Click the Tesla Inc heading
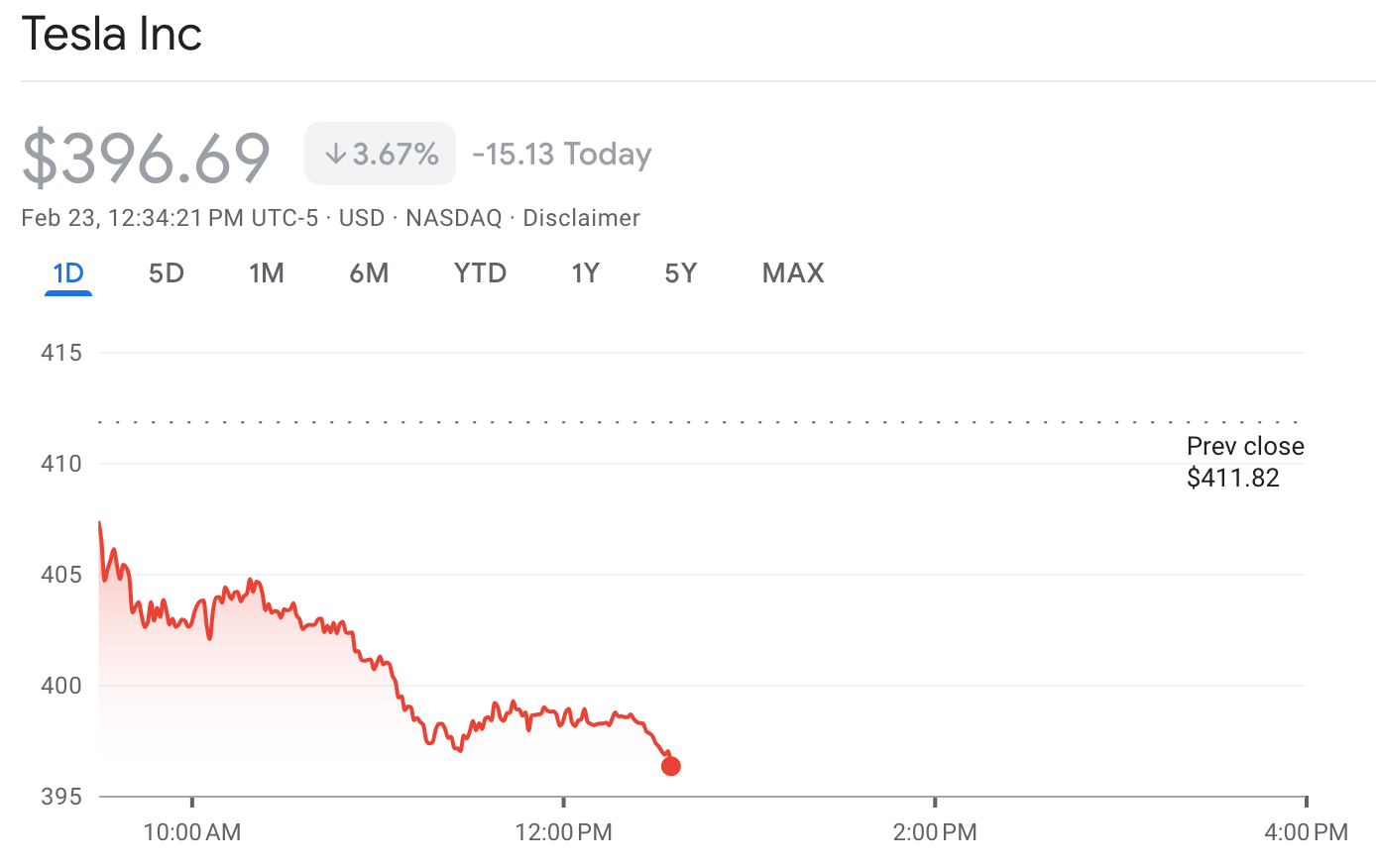1376x868 pixels. point(111,34)
